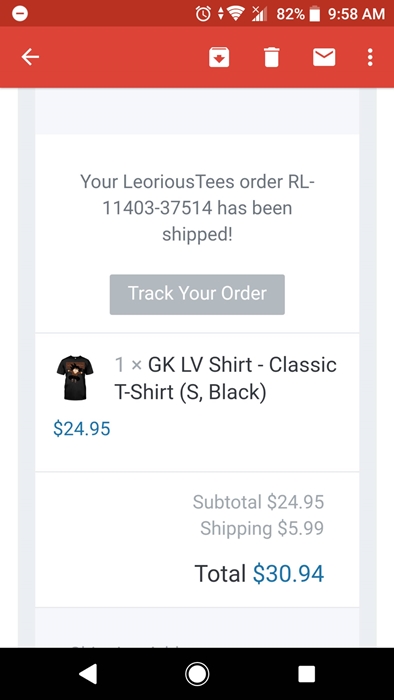The width and height of the screenshot is (394, 700).
Task: Tap the Android home circle button
Action: tap(197, 674)
